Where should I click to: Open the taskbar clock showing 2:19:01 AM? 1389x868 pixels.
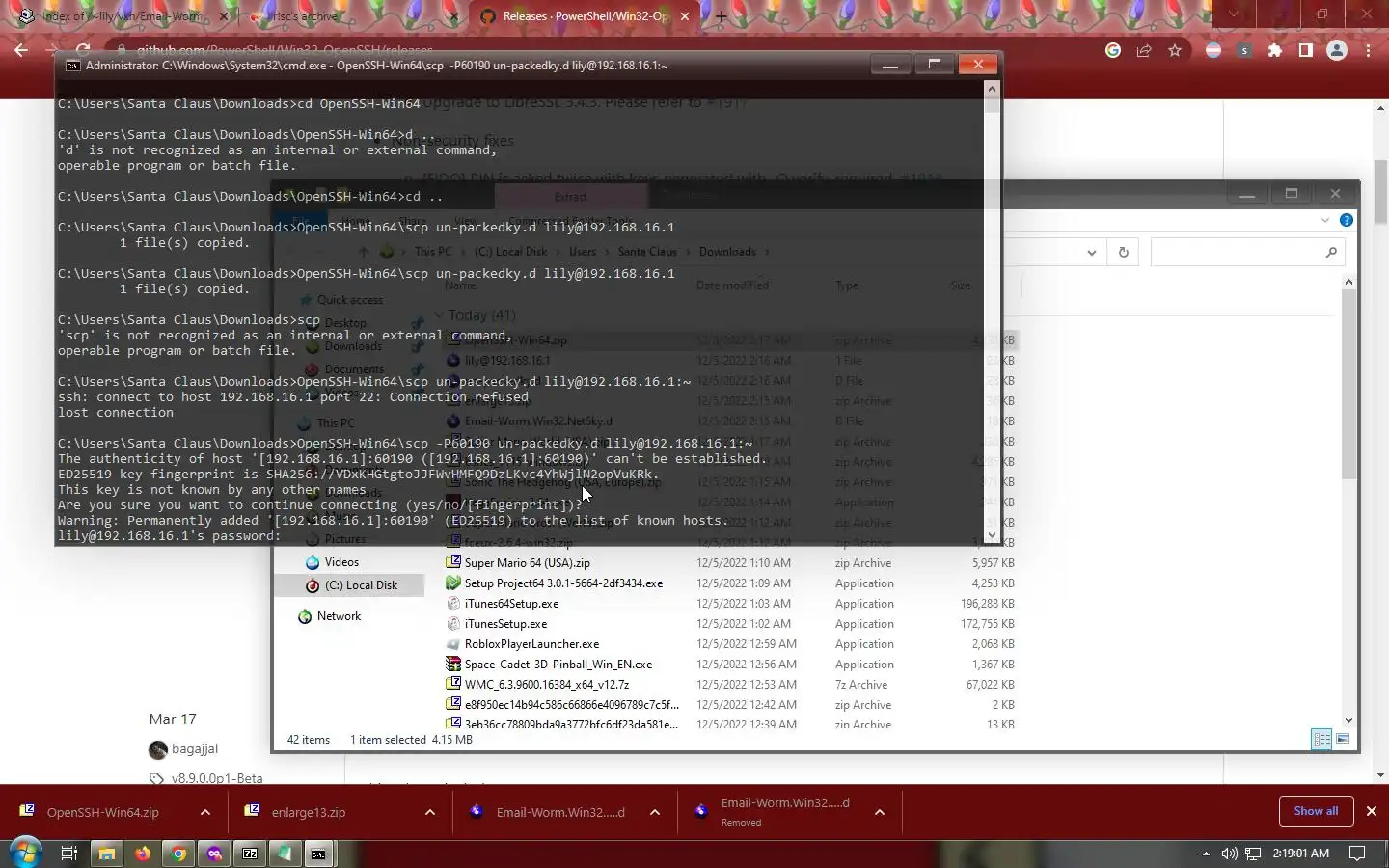tap(1300, 854)
